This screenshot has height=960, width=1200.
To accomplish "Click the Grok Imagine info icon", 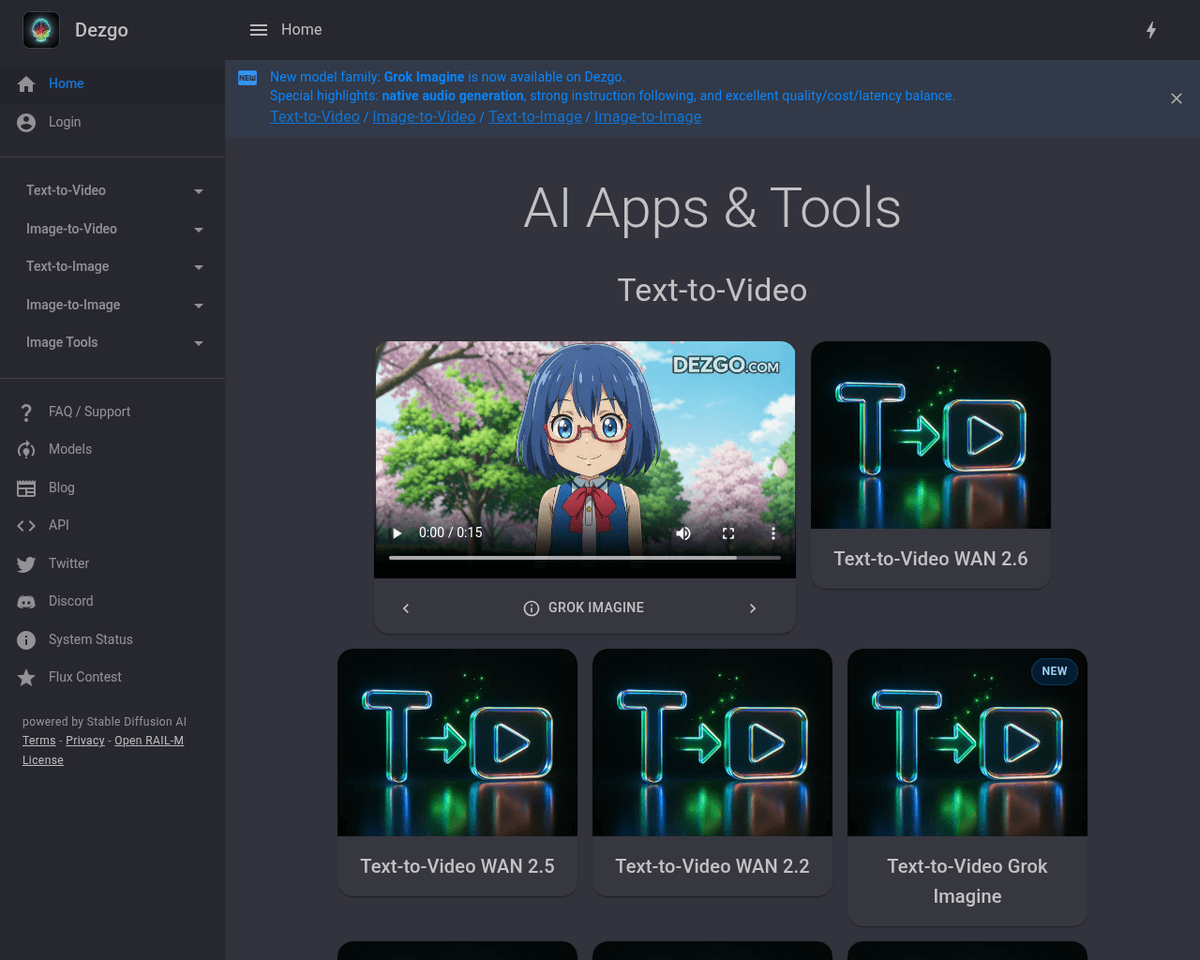I will (532, 608).
